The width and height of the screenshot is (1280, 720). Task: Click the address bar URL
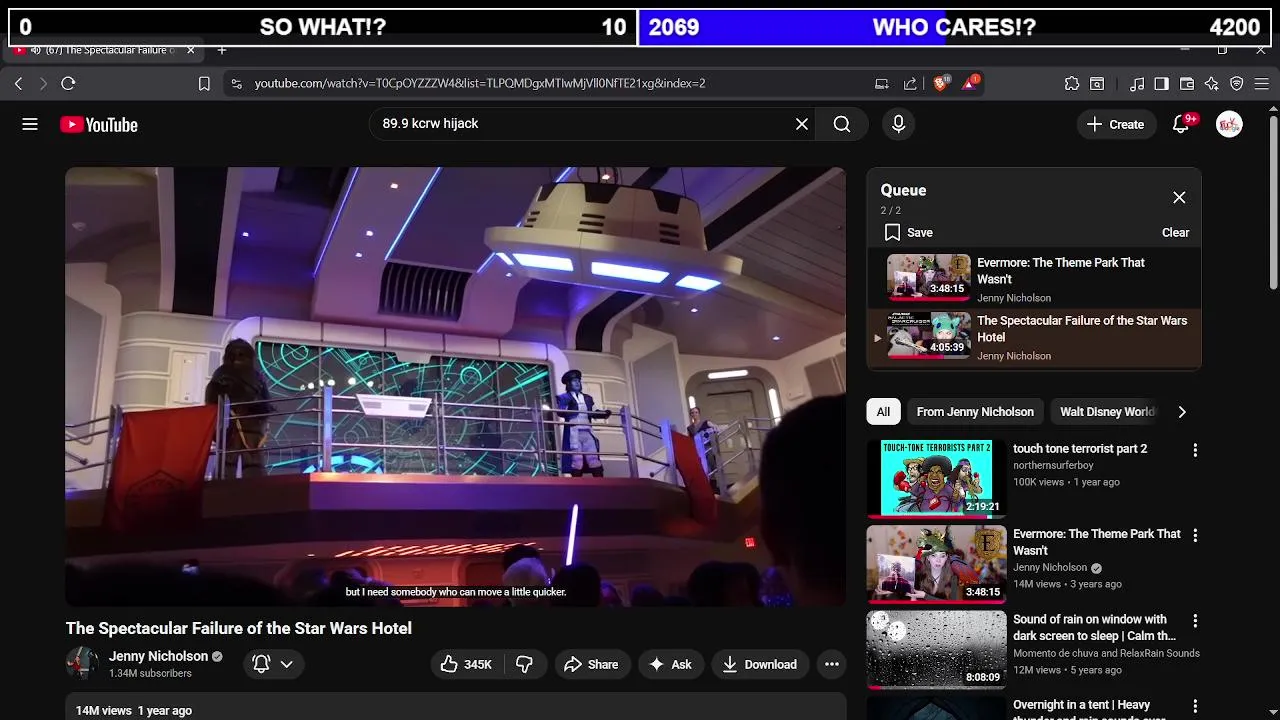tap(480, 83)
